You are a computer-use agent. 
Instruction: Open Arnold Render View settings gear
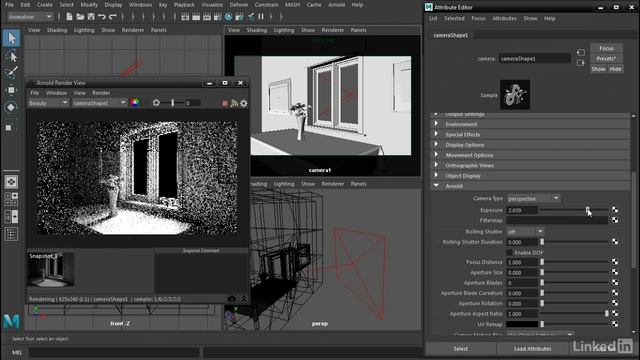tap(244, 104)
